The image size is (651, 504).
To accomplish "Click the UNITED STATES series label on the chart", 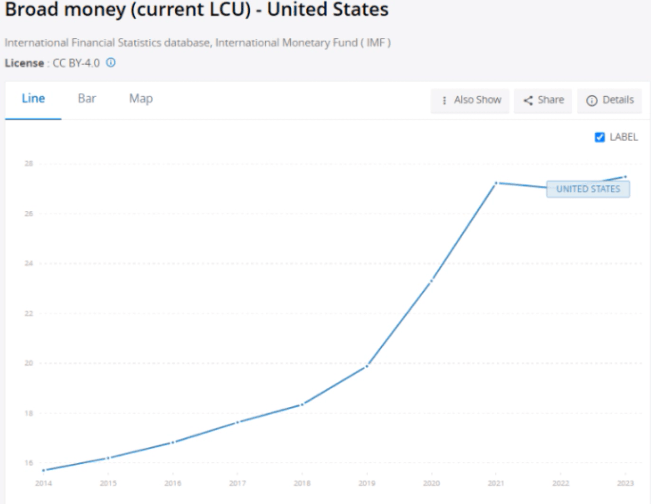I will [588, 189].
